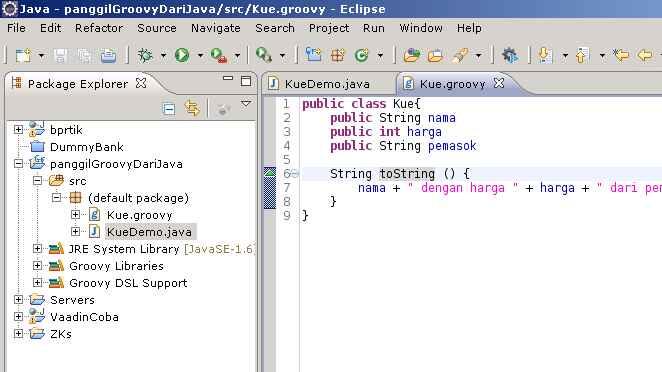The image size is (662, 372).
Task: Click the green Run button icon
Action: [182, 55]
